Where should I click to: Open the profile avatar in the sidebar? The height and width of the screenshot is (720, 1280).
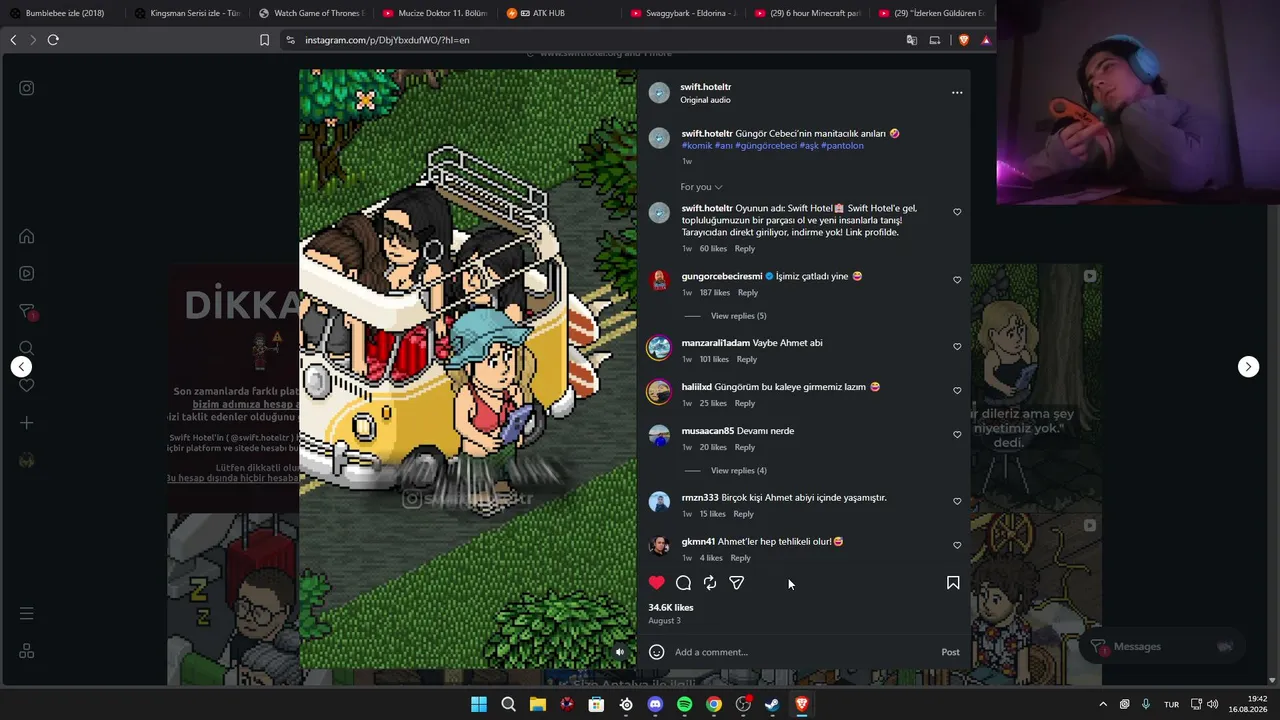27,460
